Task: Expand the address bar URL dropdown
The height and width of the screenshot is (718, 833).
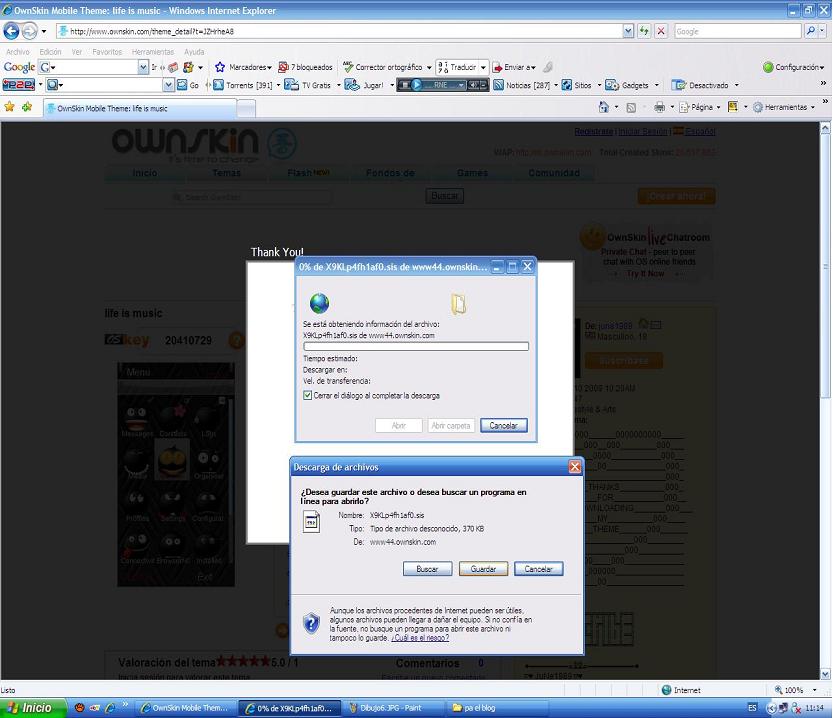Action: [628, 31]
